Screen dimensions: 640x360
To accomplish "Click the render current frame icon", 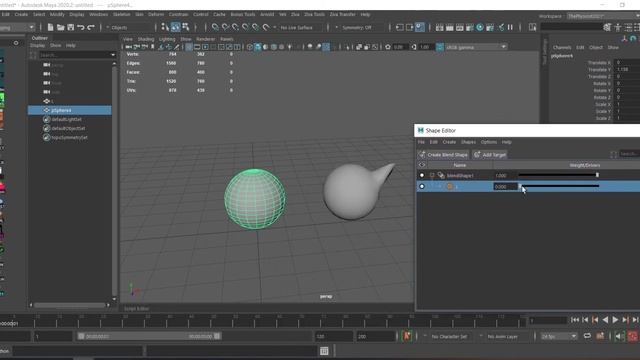I will pos(449,27).
